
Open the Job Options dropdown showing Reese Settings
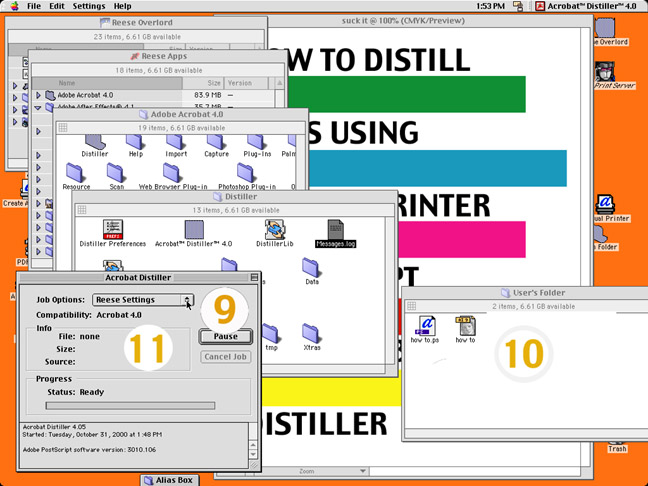click(143, 300)
